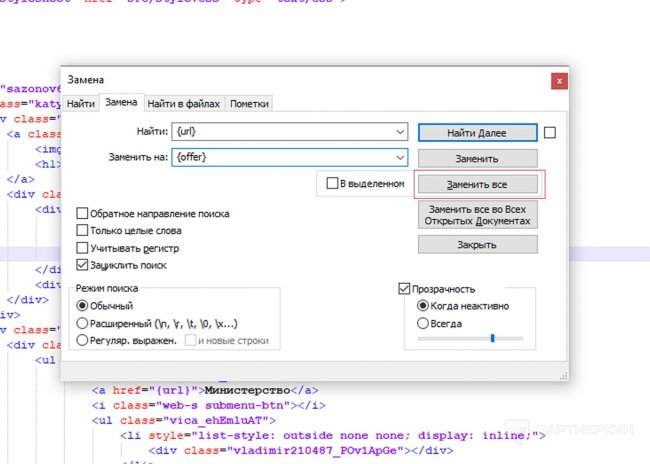The width and height of the screenshot is (650, 464).
Task: Click the Заменить button
Action: pos(477,158)
